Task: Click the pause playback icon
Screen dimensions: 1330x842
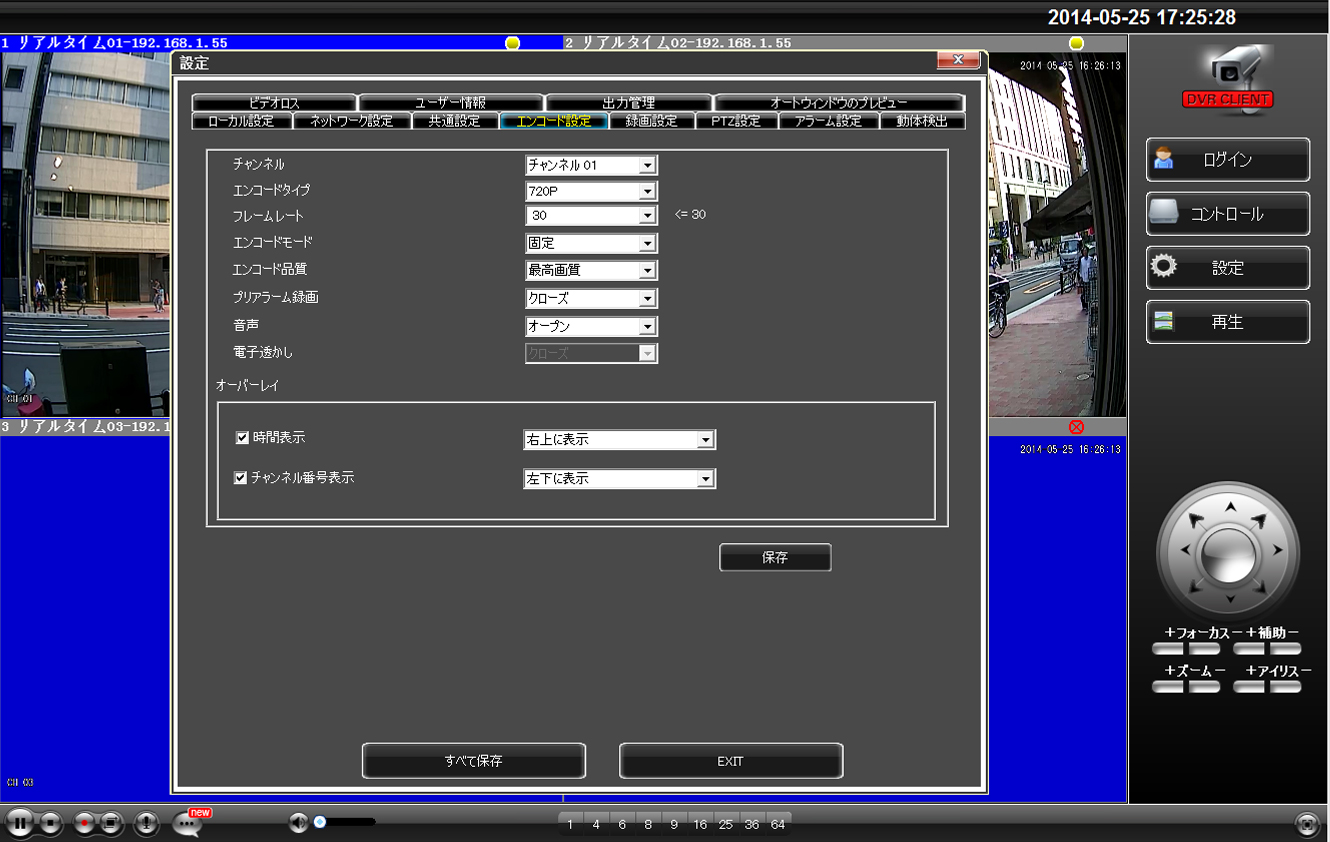Action: tap(20, 823)
